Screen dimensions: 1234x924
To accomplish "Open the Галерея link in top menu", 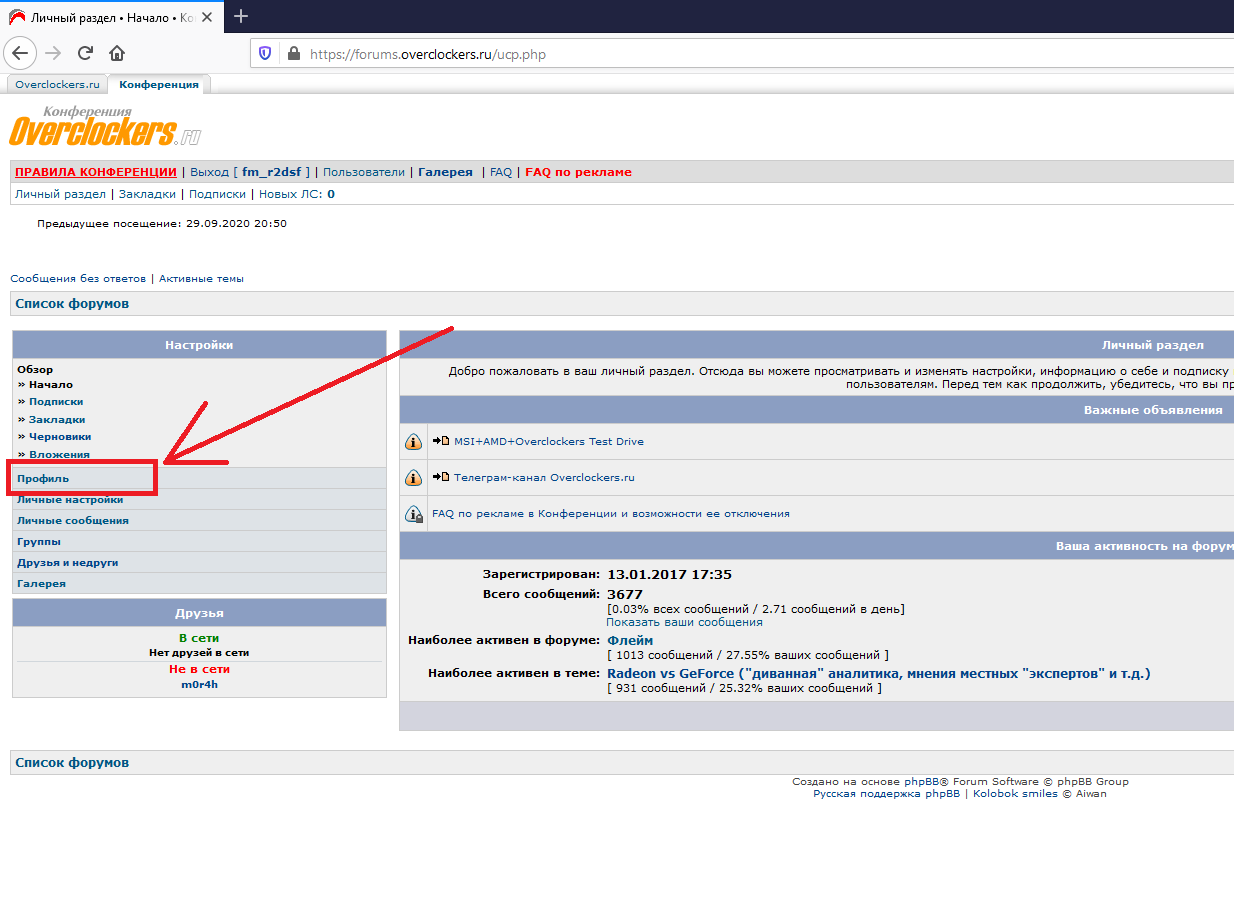I will (x=445, y=172).
